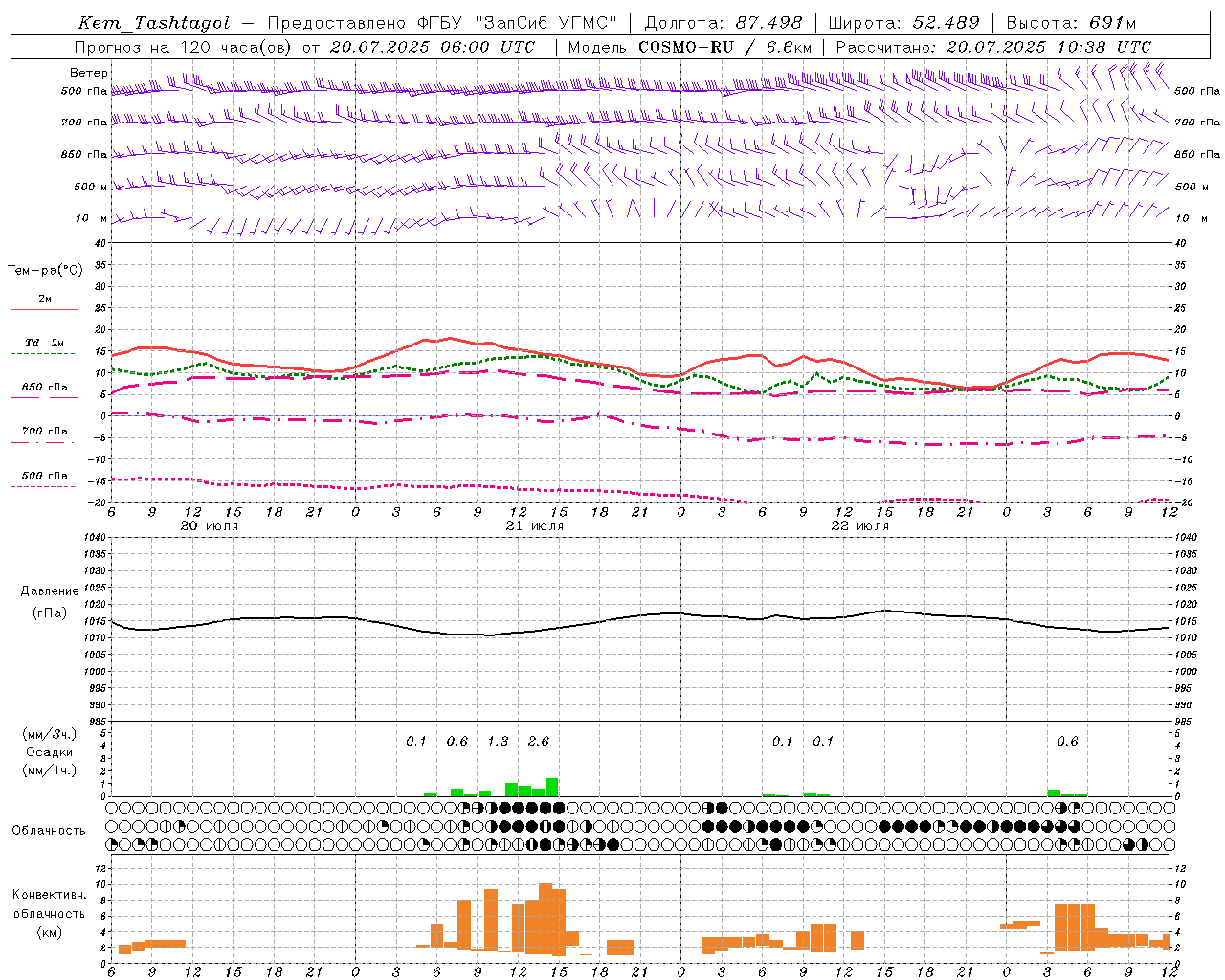This screenshot has height=980, width=1225.
Task: Click the station name Kem_Tashtagol
Action: click(154, 23)
